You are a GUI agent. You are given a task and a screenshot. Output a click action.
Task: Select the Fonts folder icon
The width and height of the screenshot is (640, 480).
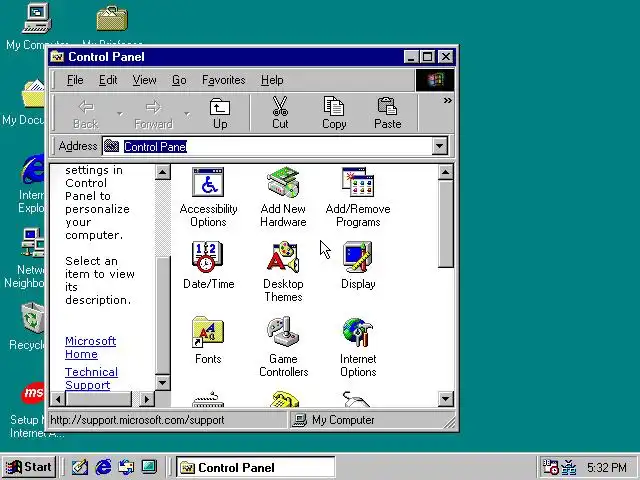(208, 340)
